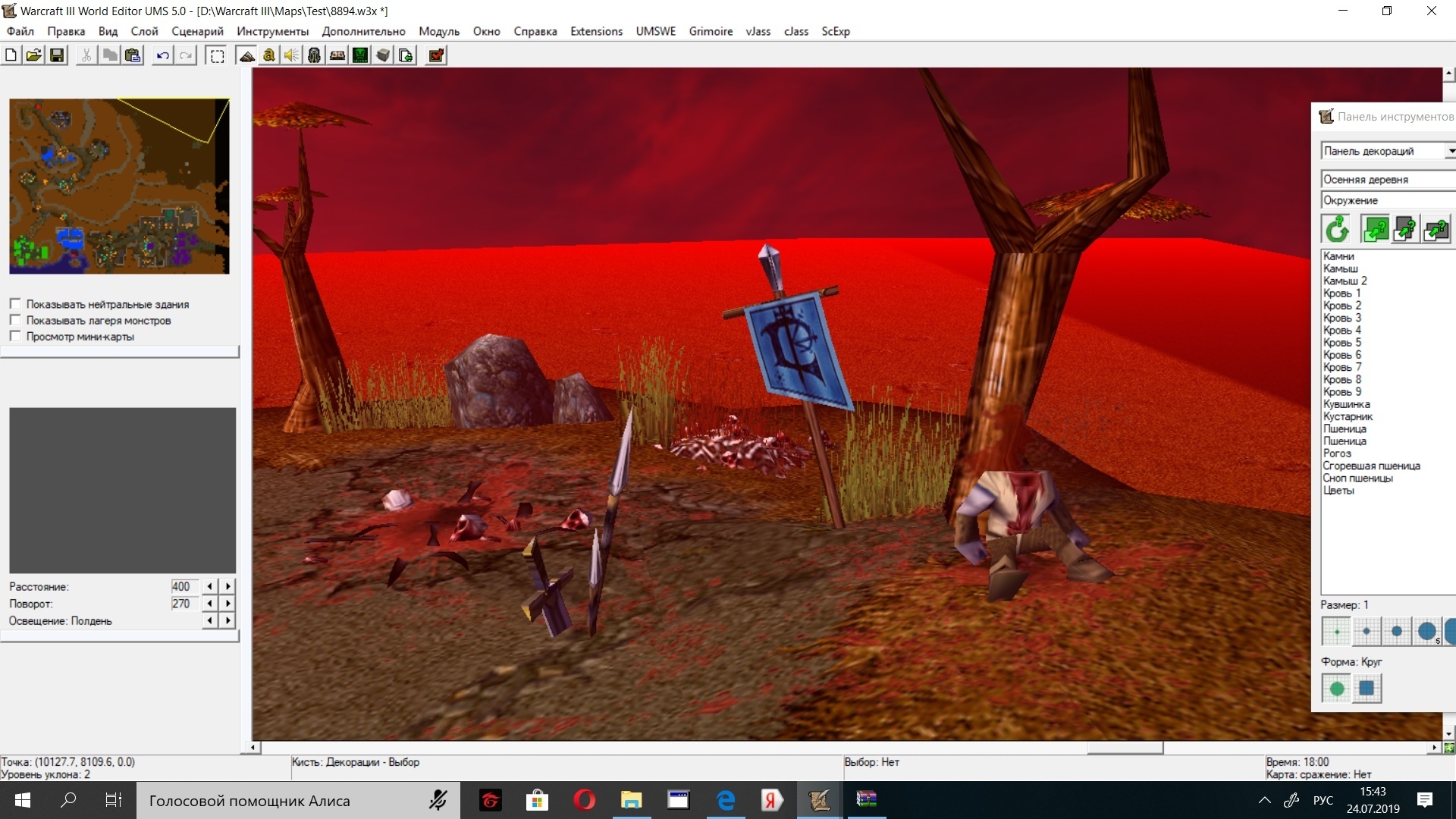Select brush size 5

click(1427, 631)
